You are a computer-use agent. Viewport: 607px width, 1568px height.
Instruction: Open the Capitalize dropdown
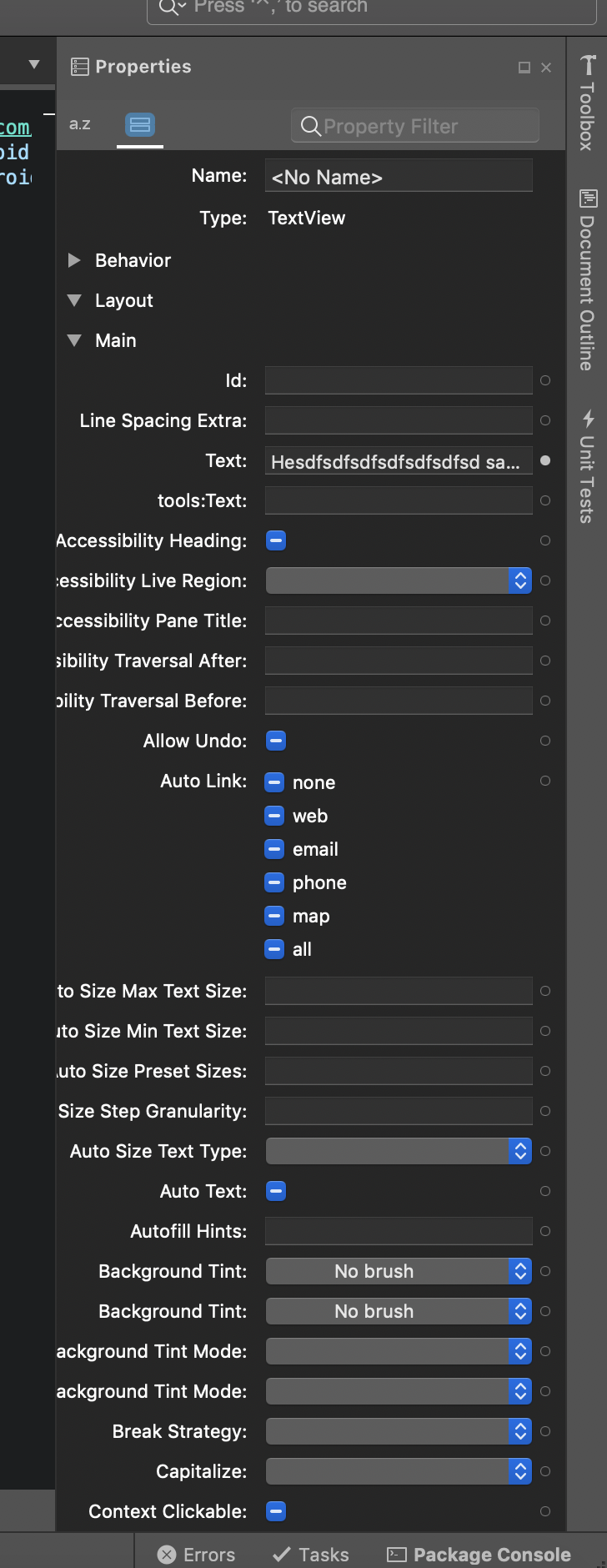[x=519, y=1471]
